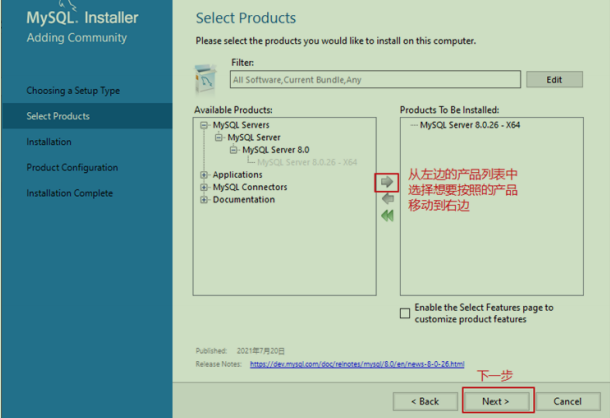Image resolution: width=610 pixels, height=418 pixels.
Task: Click the left arrow remove-product icon
Action: (x=388, y=199)
